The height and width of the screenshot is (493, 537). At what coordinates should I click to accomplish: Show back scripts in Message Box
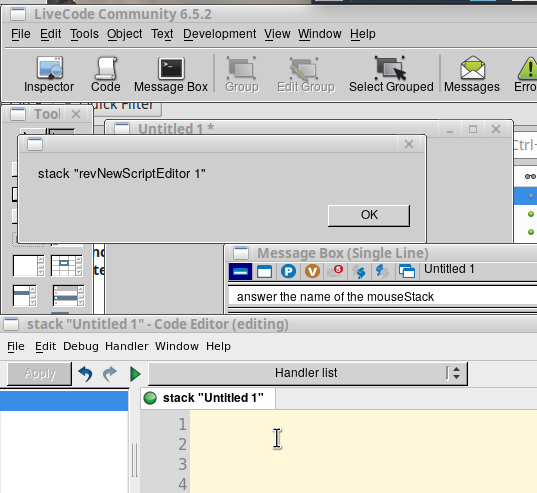coord(382,271)
